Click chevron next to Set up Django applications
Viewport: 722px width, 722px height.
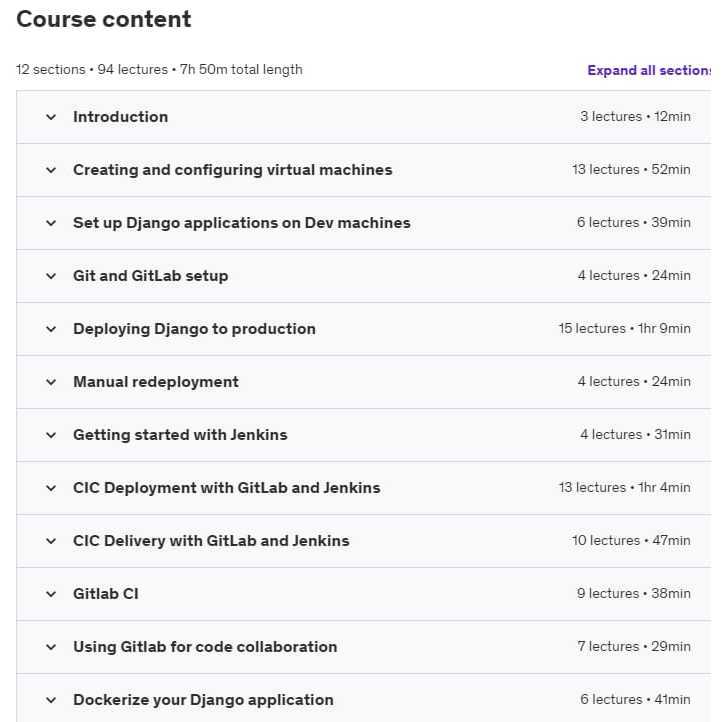51,223
